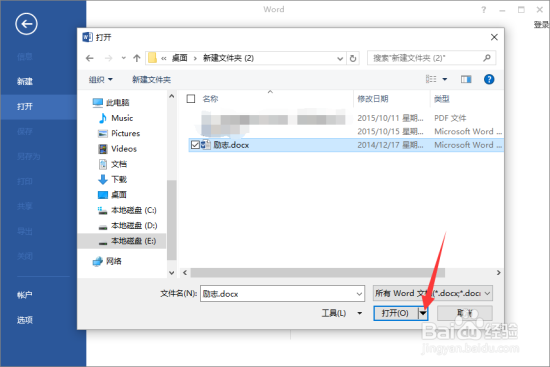Select the 励志.docx file name

point(231,145)
